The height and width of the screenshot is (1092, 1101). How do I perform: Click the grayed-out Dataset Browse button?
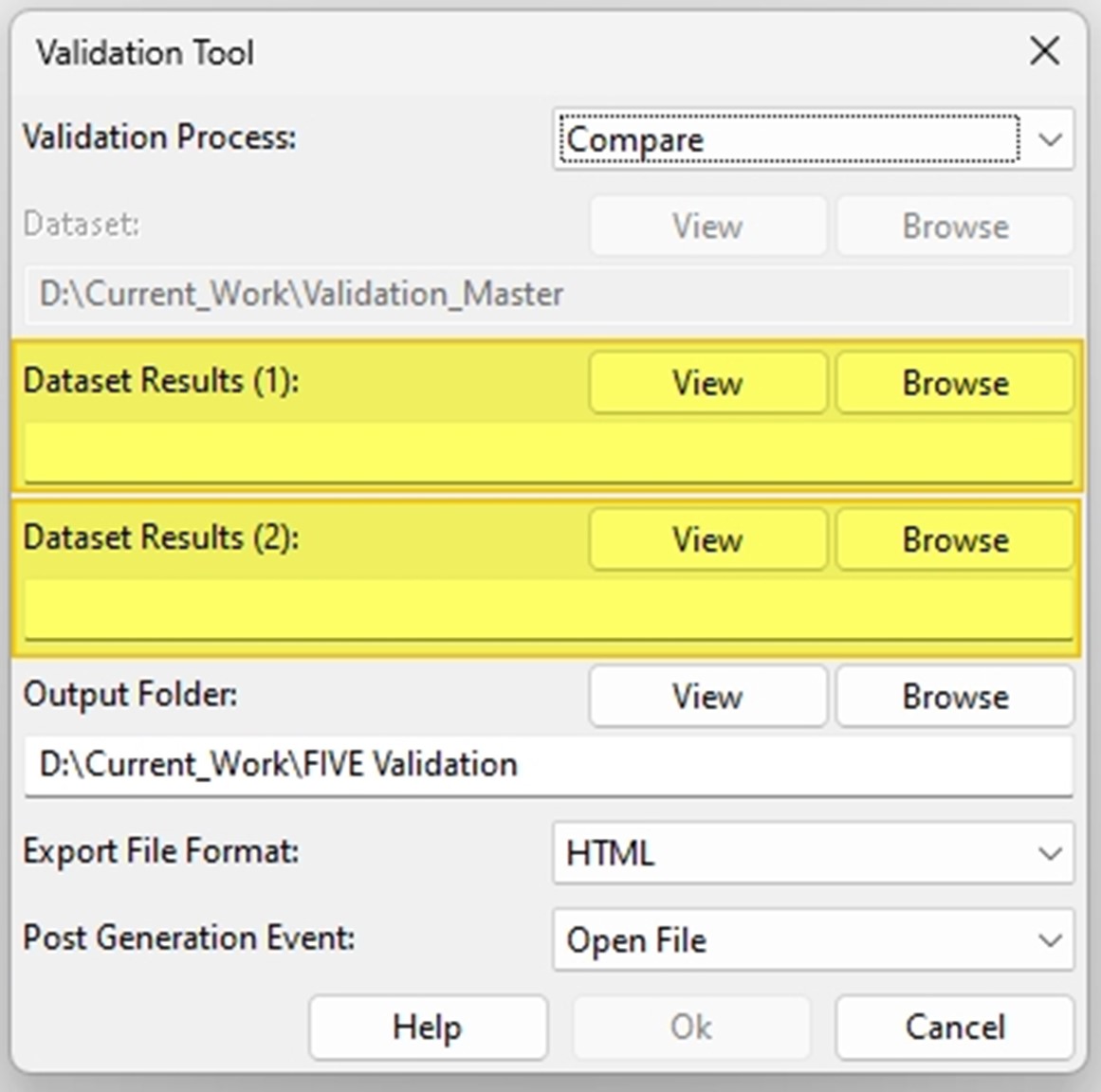(x=954, y=226)
